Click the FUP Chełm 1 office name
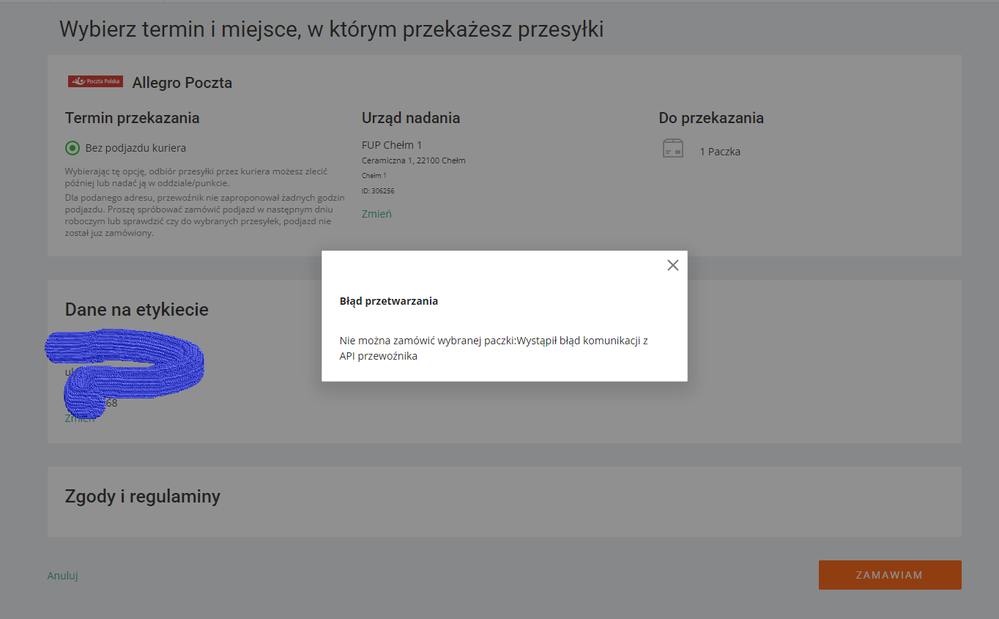 click(391, 145)
